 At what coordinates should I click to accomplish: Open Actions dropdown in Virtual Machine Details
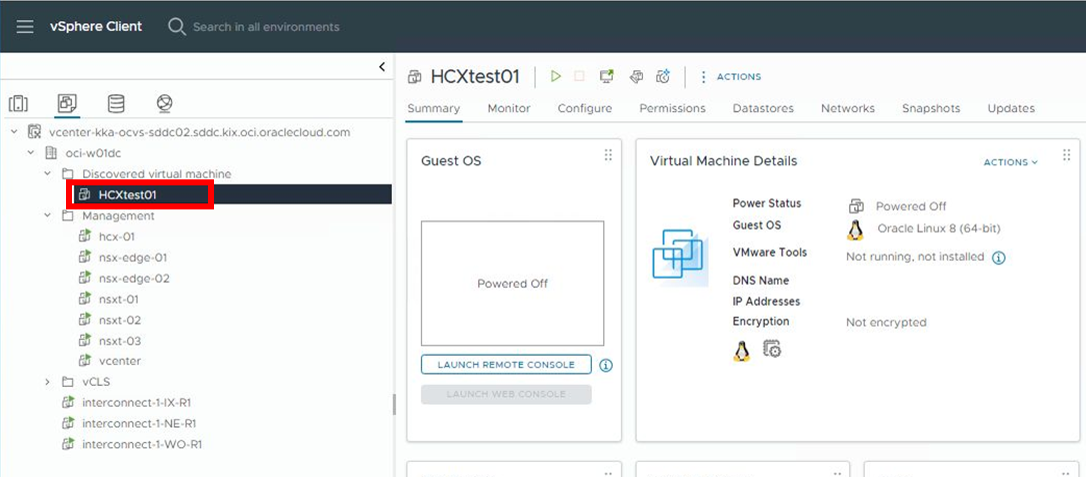click(x=1010, y=162)
